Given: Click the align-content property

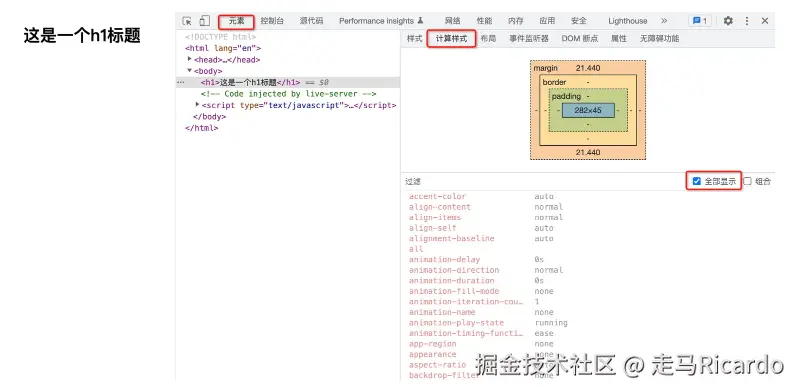Looking at the screenshot, I should [x=440, y=207].
